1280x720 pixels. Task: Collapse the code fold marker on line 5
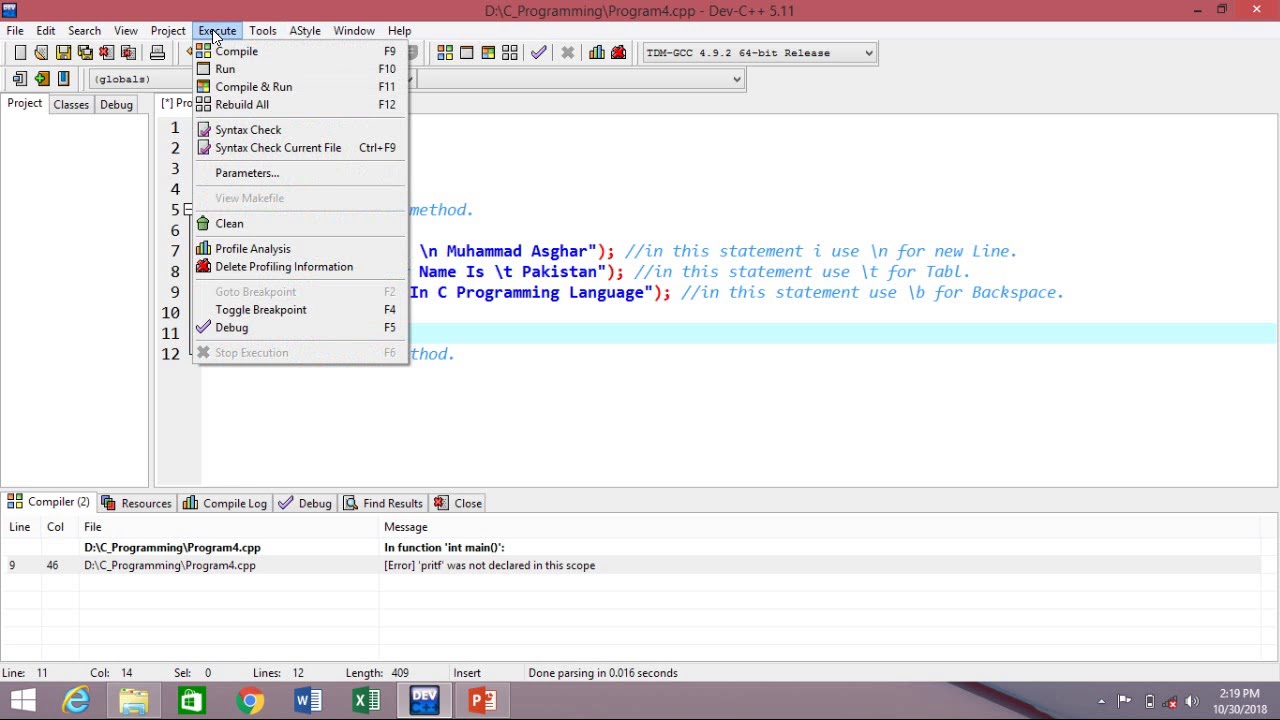[x=187, y=210]
